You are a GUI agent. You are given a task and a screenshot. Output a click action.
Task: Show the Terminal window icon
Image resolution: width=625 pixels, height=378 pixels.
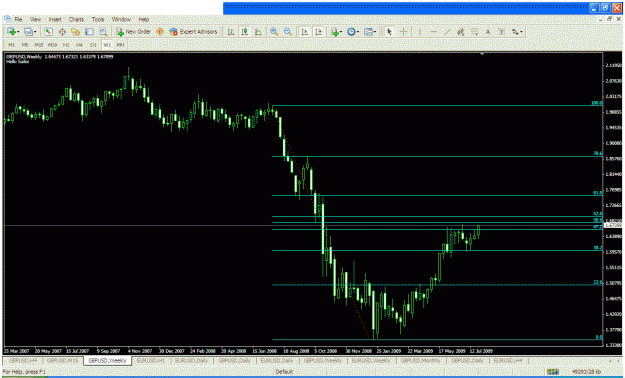coord(89,32)
